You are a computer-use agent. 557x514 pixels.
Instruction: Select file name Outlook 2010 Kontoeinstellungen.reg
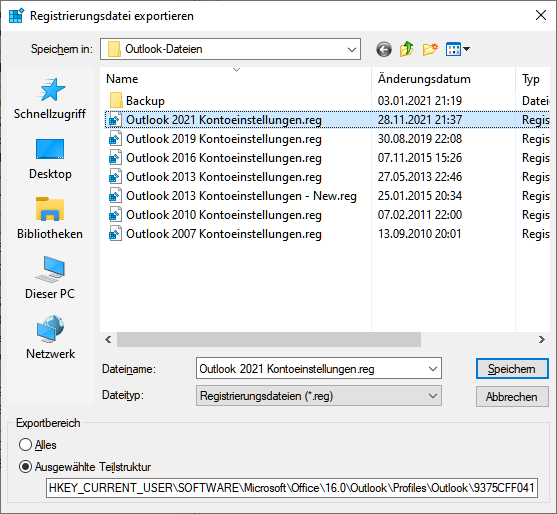[224, 215]
